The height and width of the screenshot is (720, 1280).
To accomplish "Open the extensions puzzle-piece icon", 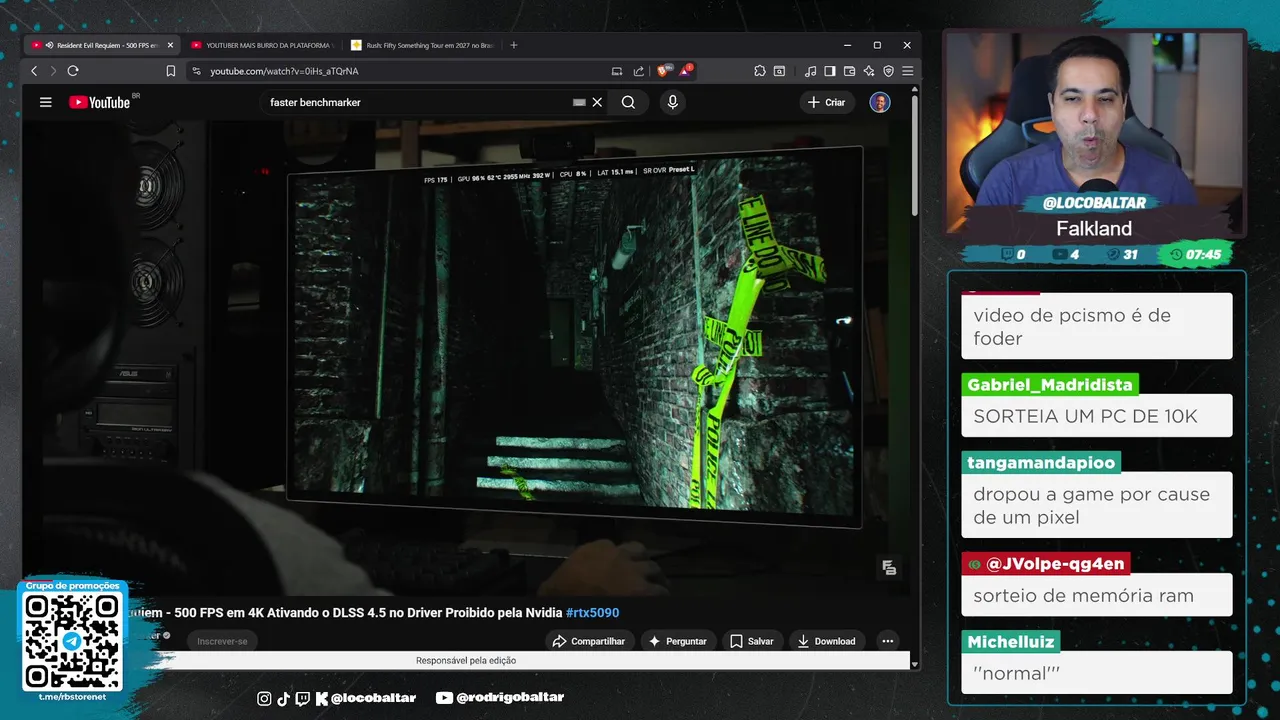I will click(x=760, y=71).
